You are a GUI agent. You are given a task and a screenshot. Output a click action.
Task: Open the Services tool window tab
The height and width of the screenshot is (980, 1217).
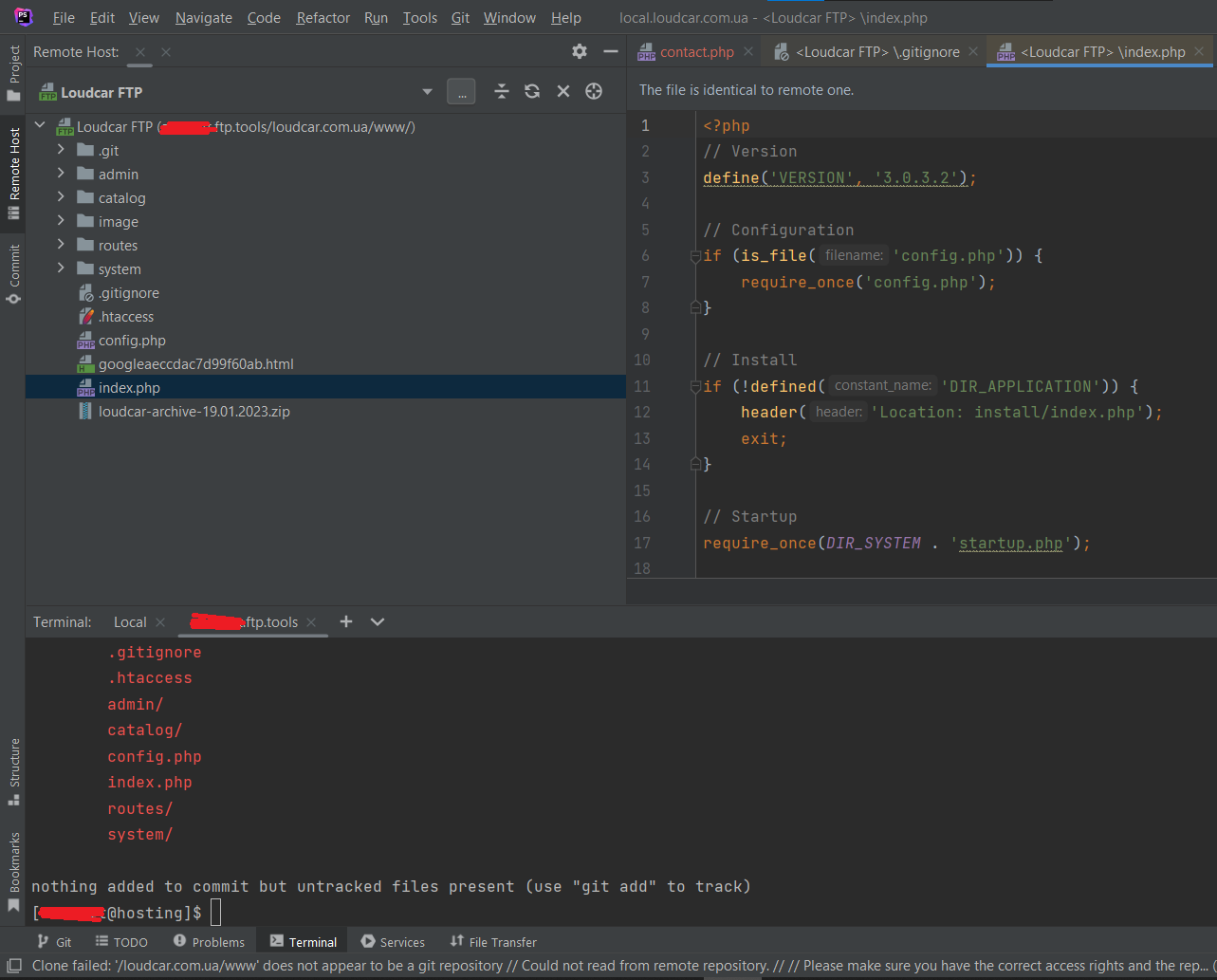point(393,941)
